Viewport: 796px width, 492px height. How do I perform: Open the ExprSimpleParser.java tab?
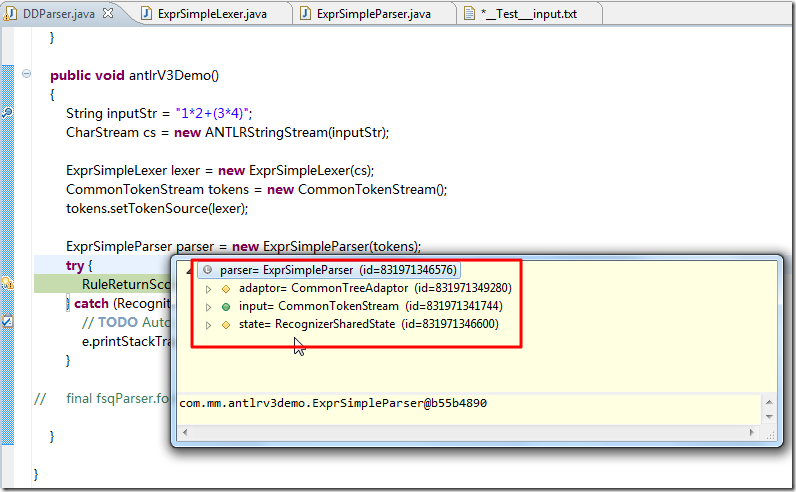click(x=374, y=14)
